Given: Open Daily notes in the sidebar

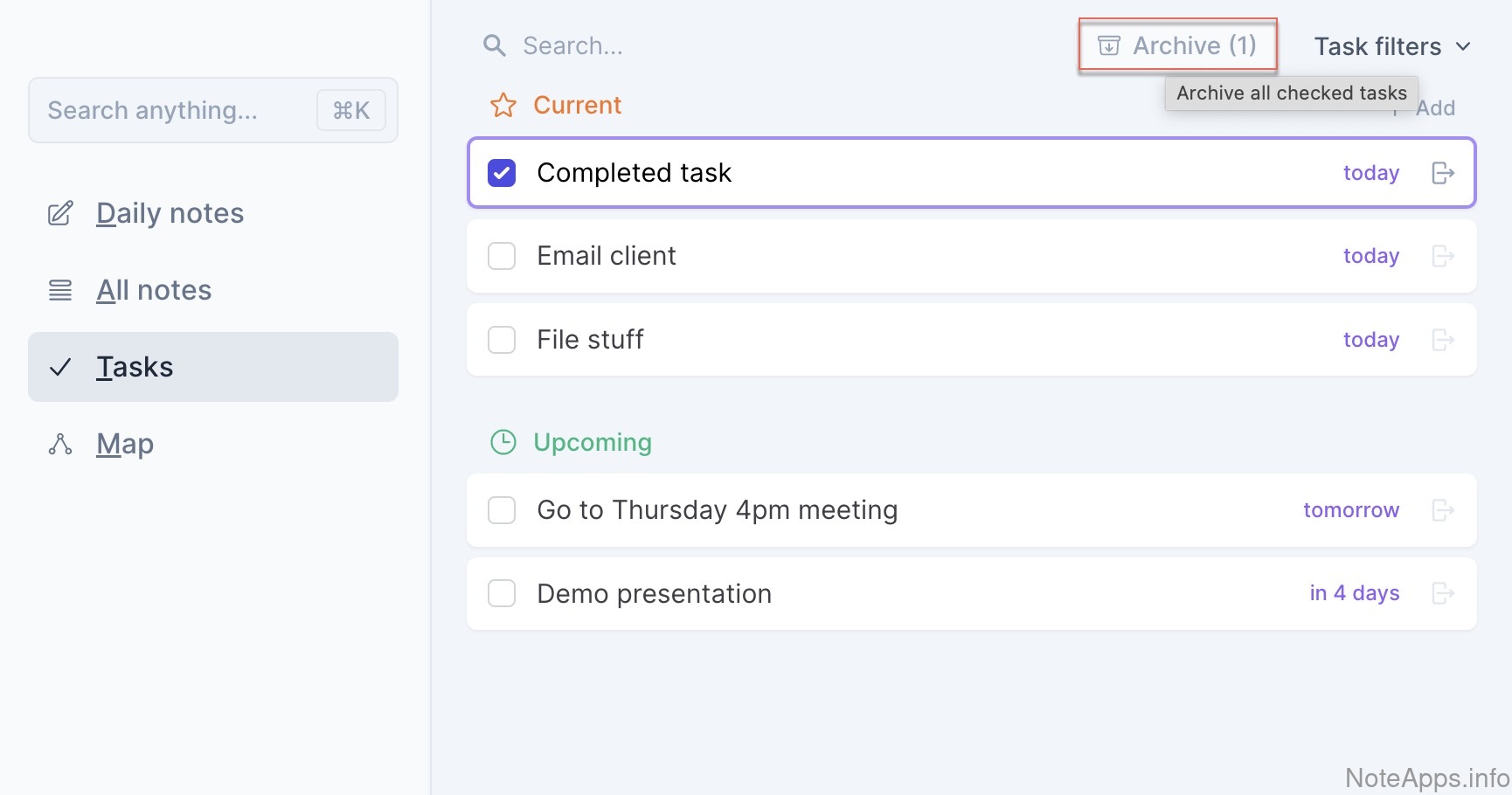Looking at the screenshot, I should (170, 213).
